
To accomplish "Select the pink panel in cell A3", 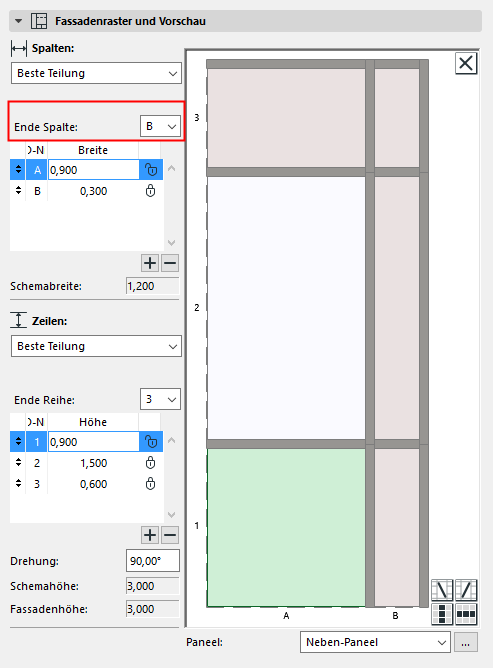I will click(286, 118).
